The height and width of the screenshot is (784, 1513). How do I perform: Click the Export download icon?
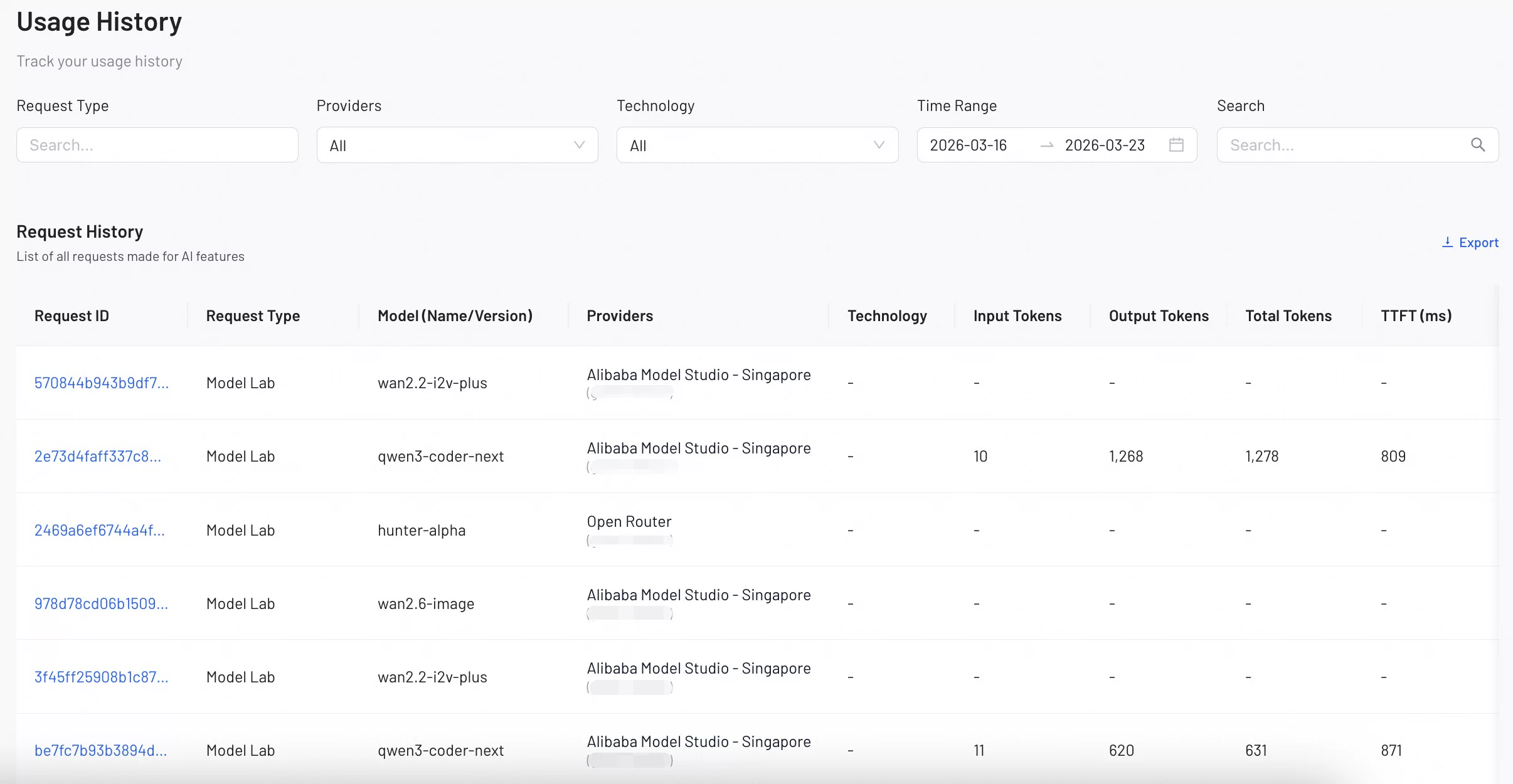[1447, 242]
